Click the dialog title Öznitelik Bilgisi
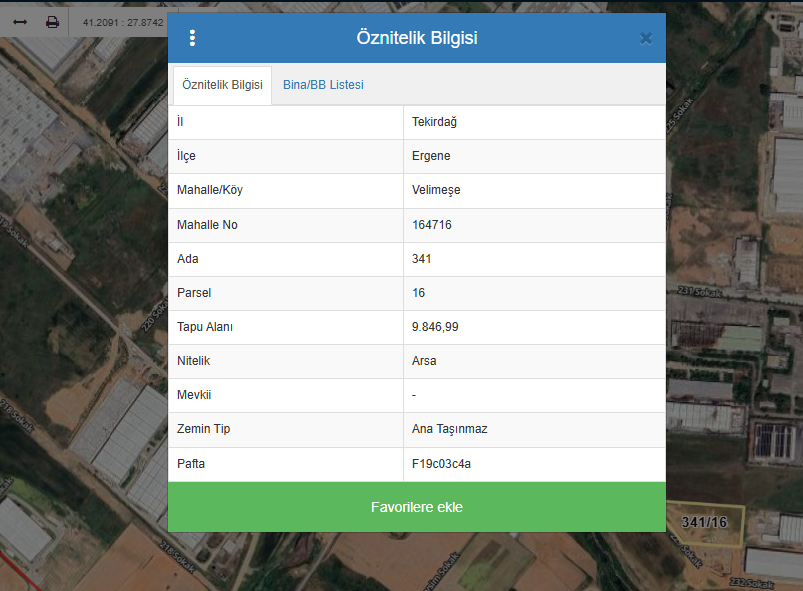This screenshot has width=803, height=591. [x=416, y=38]
